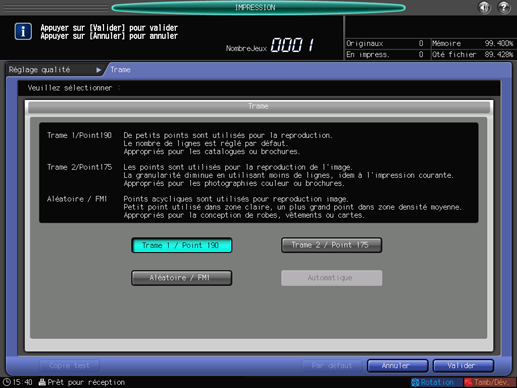Click 'Points acycliques sont utilisés' line
Viewport: 517px width, 388px height.
pyautogui.click(x=236, y=199)
